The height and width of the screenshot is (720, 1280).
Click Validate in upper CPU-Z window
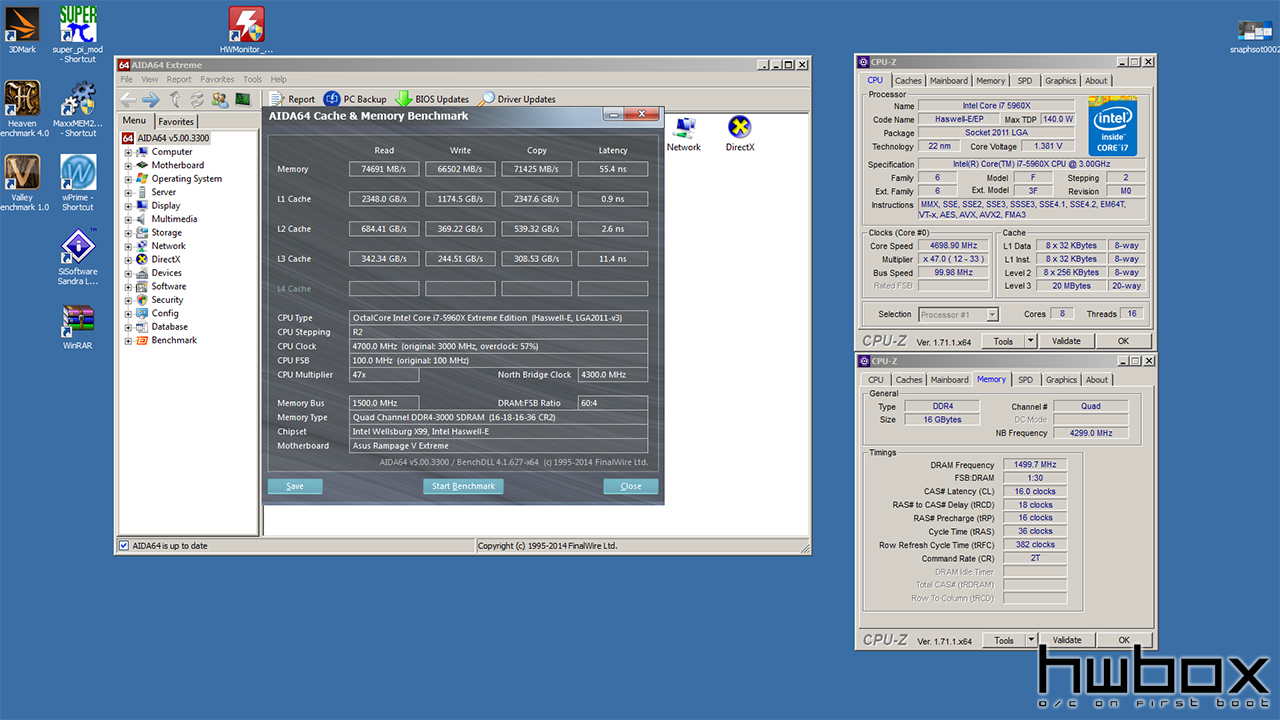[1066, 341]
